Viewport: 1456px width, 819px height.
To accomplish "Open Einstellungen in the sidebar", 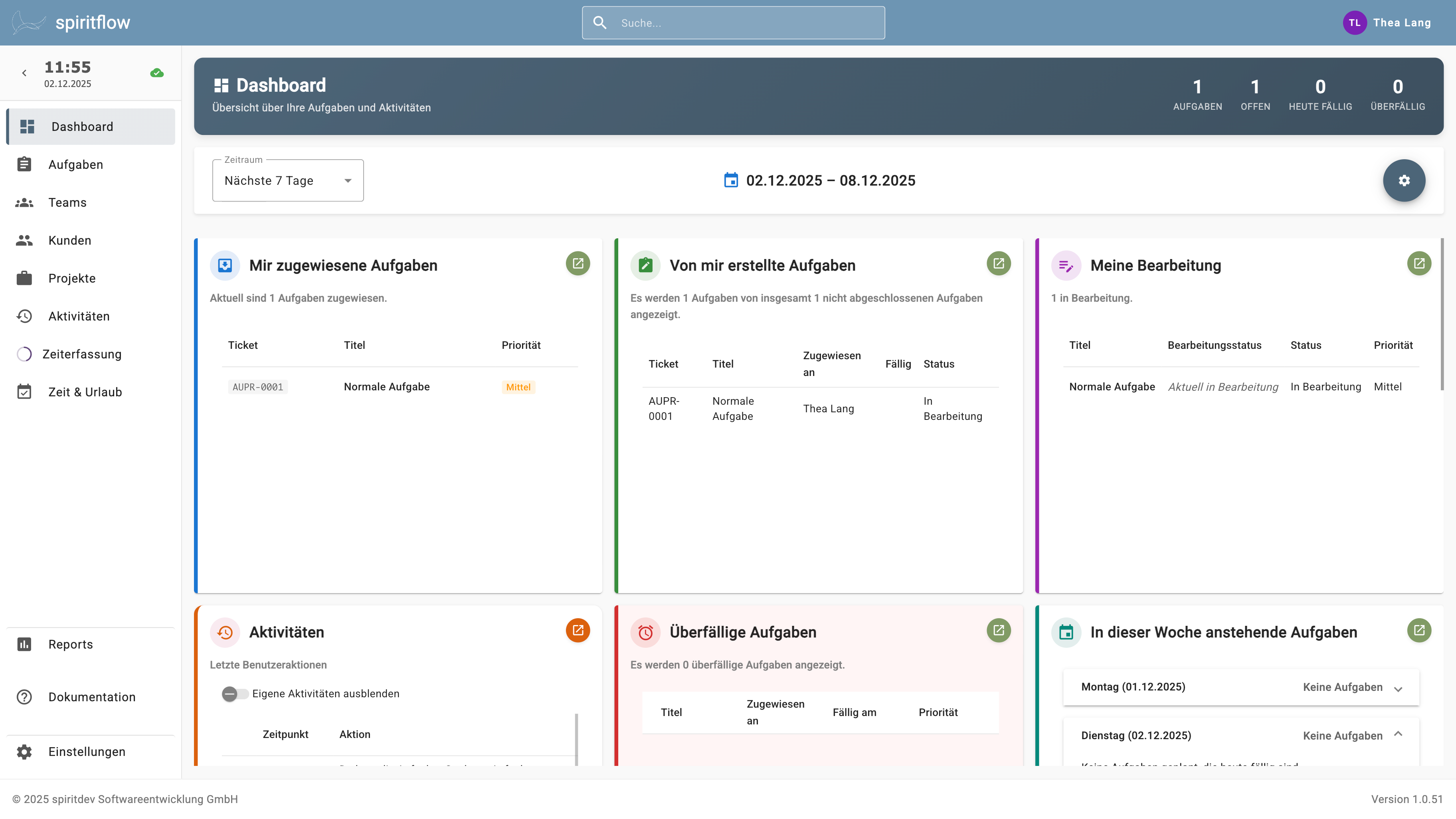I will pyautogui.click(x=91, y=752).
